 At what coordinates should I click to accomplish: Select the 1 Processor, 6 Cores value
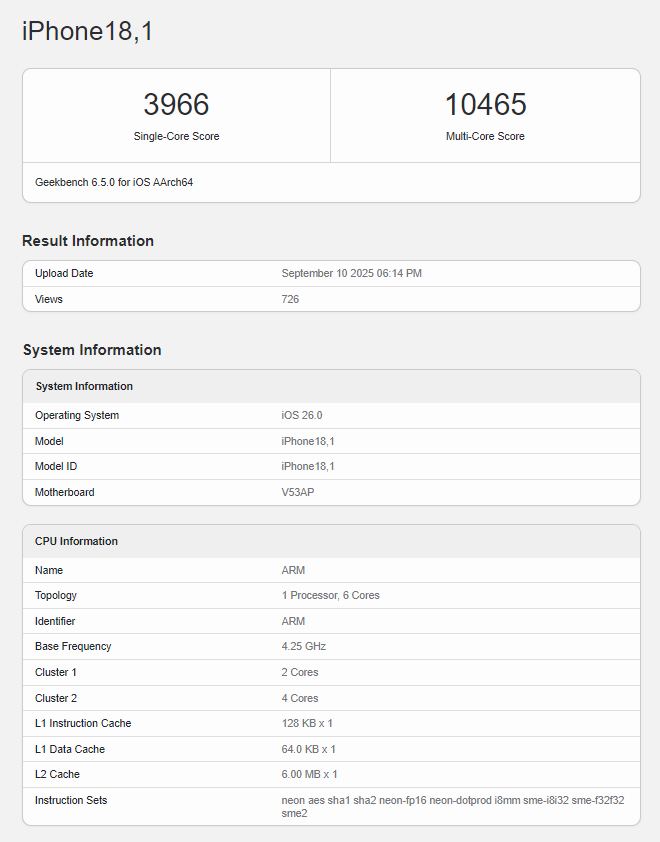coord(330,596)
